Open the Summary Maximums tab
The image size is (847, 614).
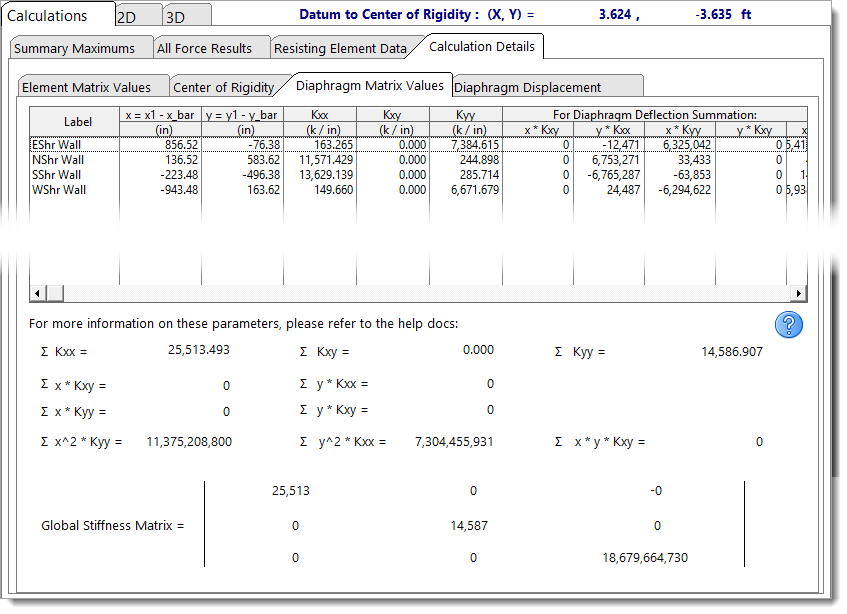80,48
